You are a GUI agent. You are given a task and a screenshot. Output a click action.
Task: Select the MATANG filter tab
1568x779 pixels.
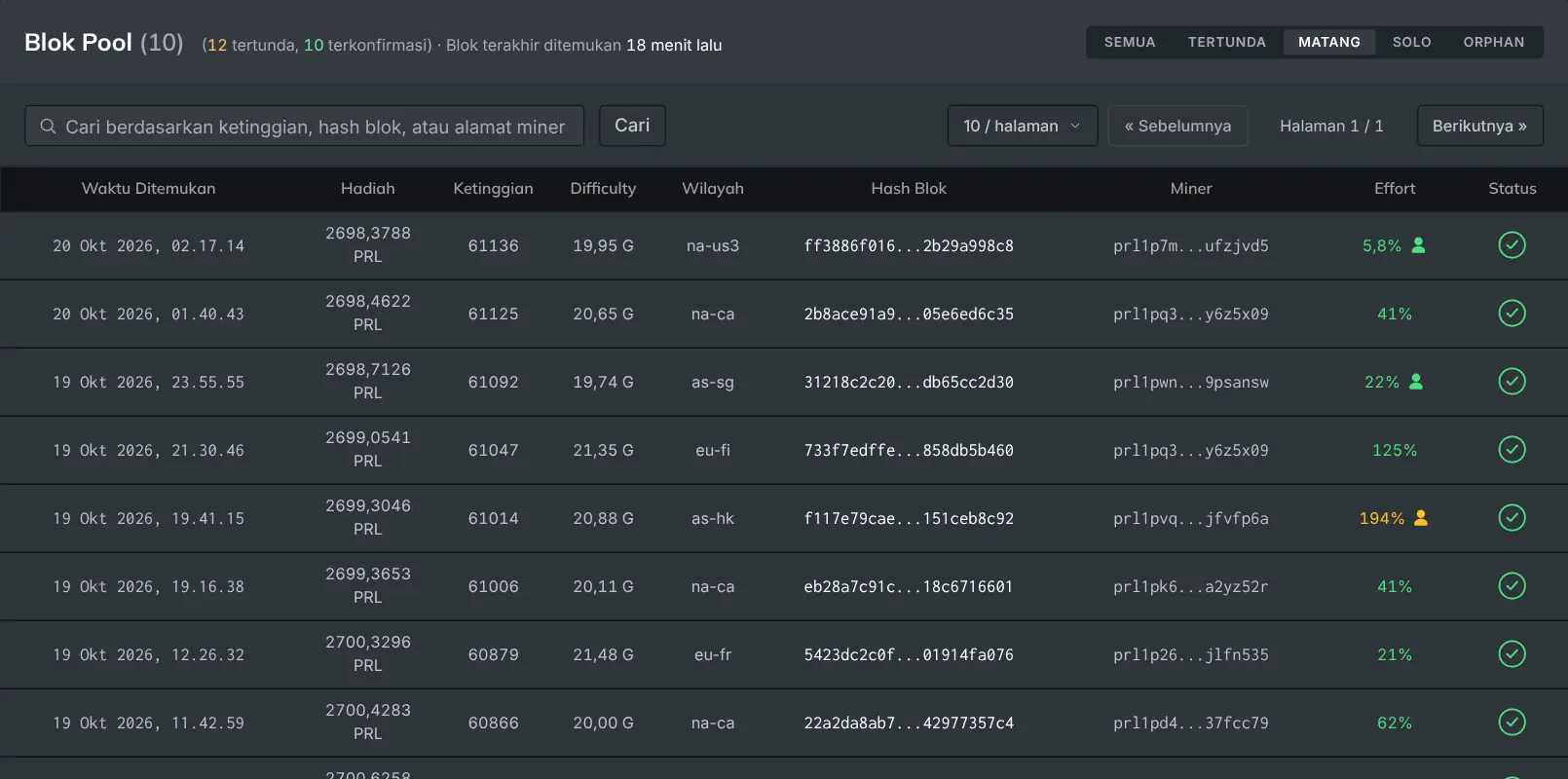click(x=1329, y=42)
